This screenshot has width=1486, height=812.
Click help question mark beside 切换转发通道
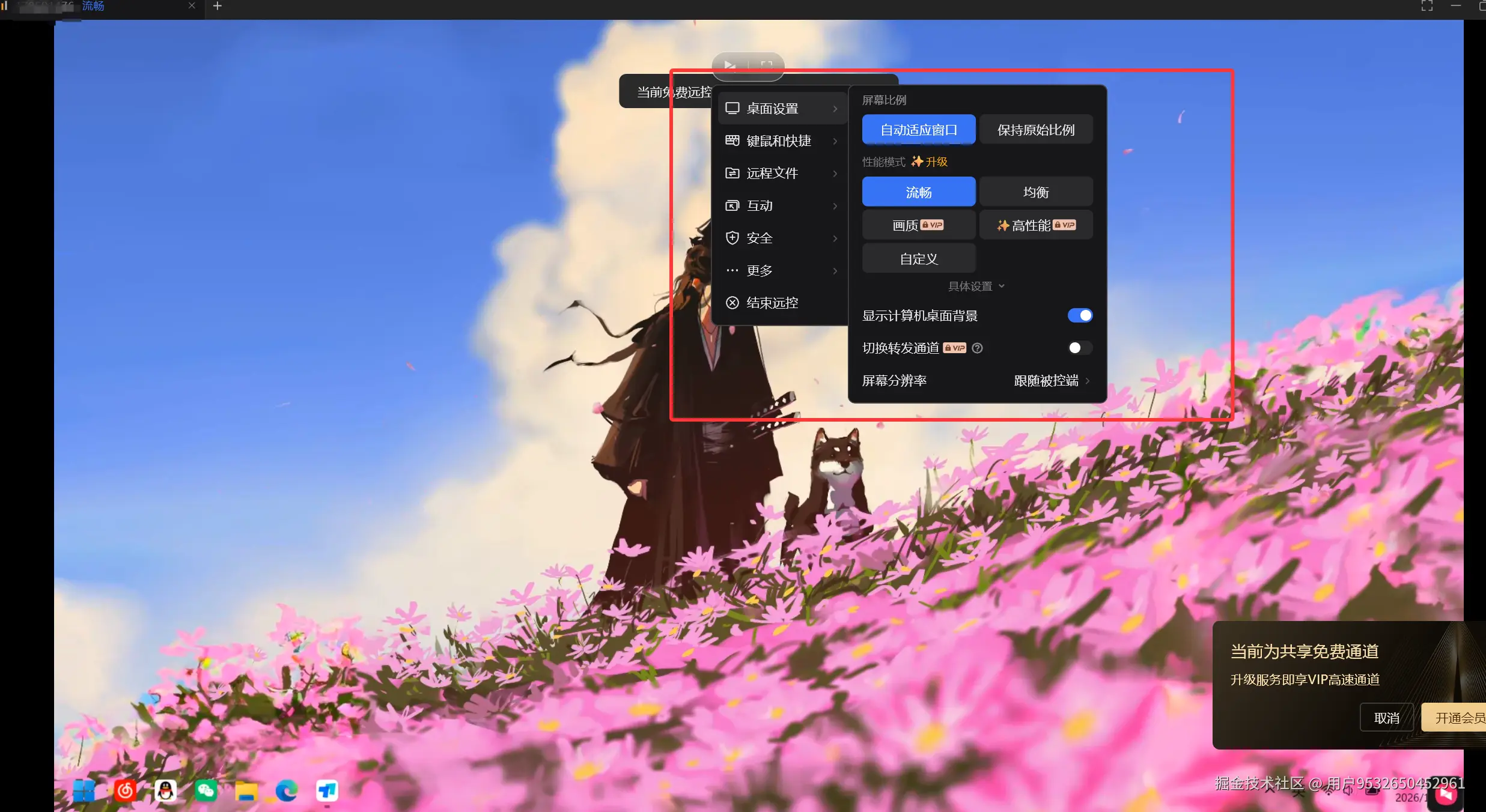point(977,348)
